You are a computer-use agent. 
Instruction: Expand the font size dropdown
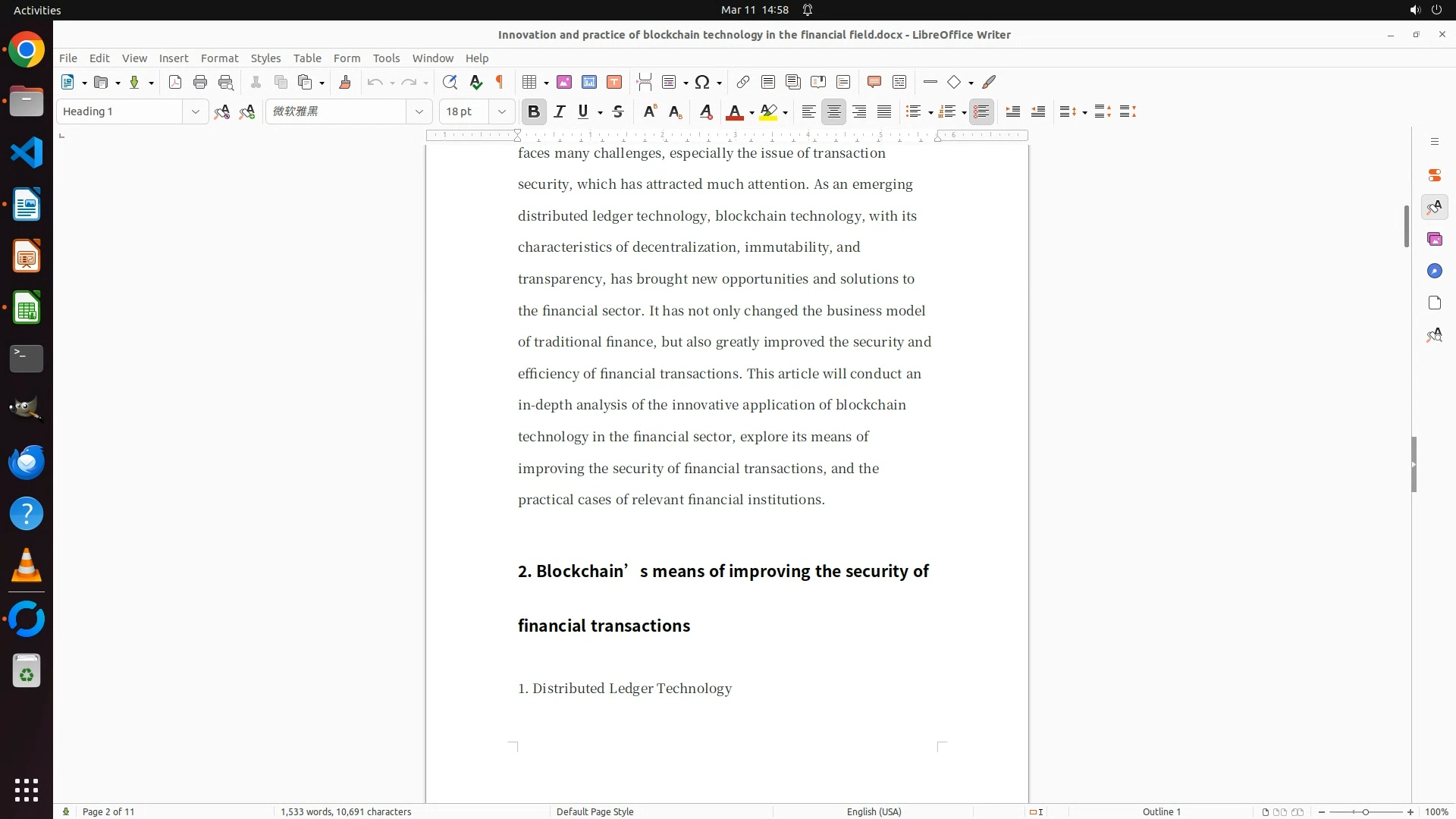tap(502, 112)
